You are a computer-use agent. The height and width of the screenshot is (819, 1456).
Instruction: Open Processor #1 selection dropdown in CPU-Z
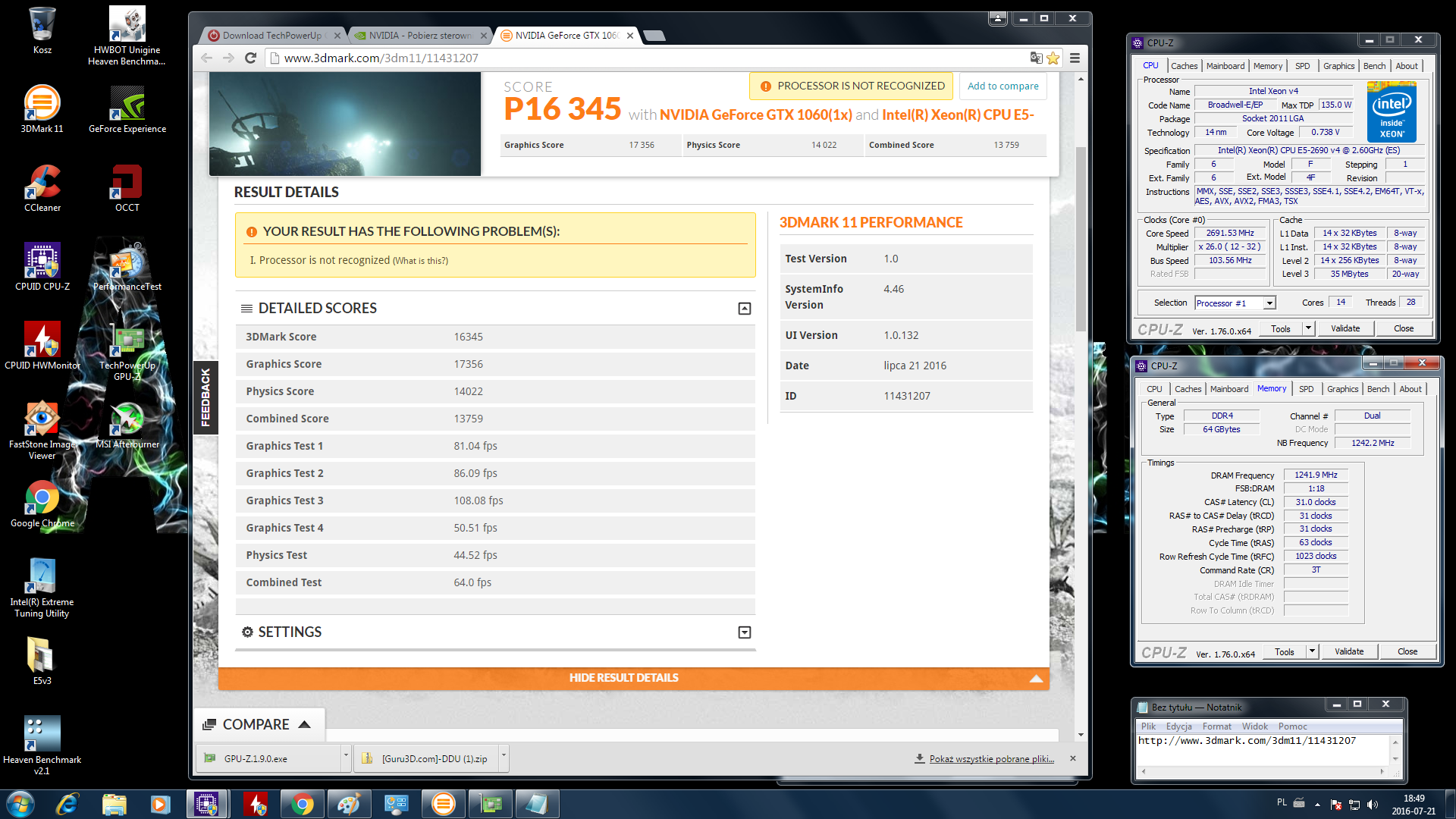tap(1269, 303)
